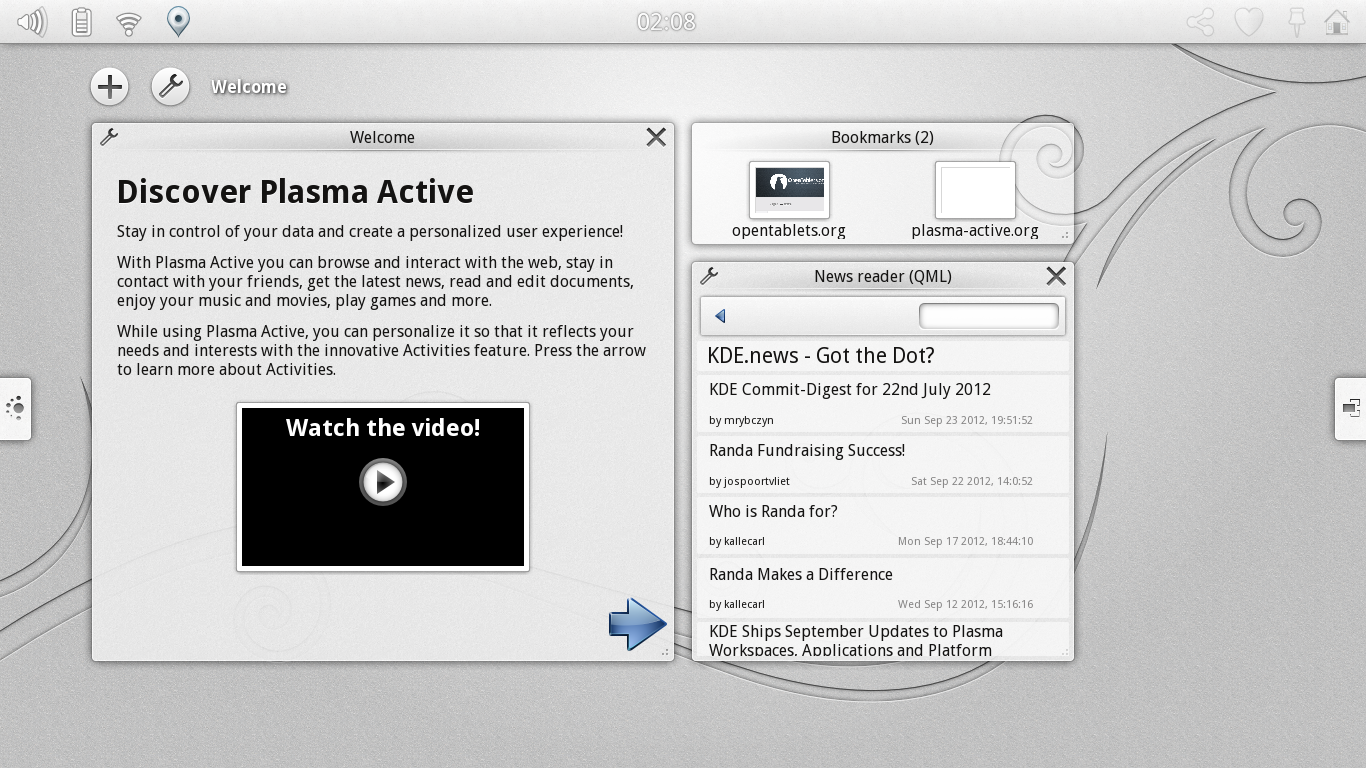Expand the right edge activity switcher handle
This screenshot has width=1366, height=768.
(x=1350, y=408)
